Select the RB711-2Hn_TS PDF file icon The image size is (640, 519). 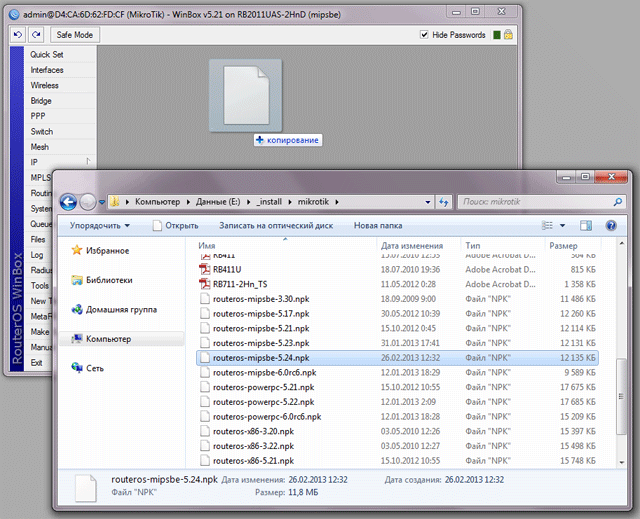pos(204,284)
